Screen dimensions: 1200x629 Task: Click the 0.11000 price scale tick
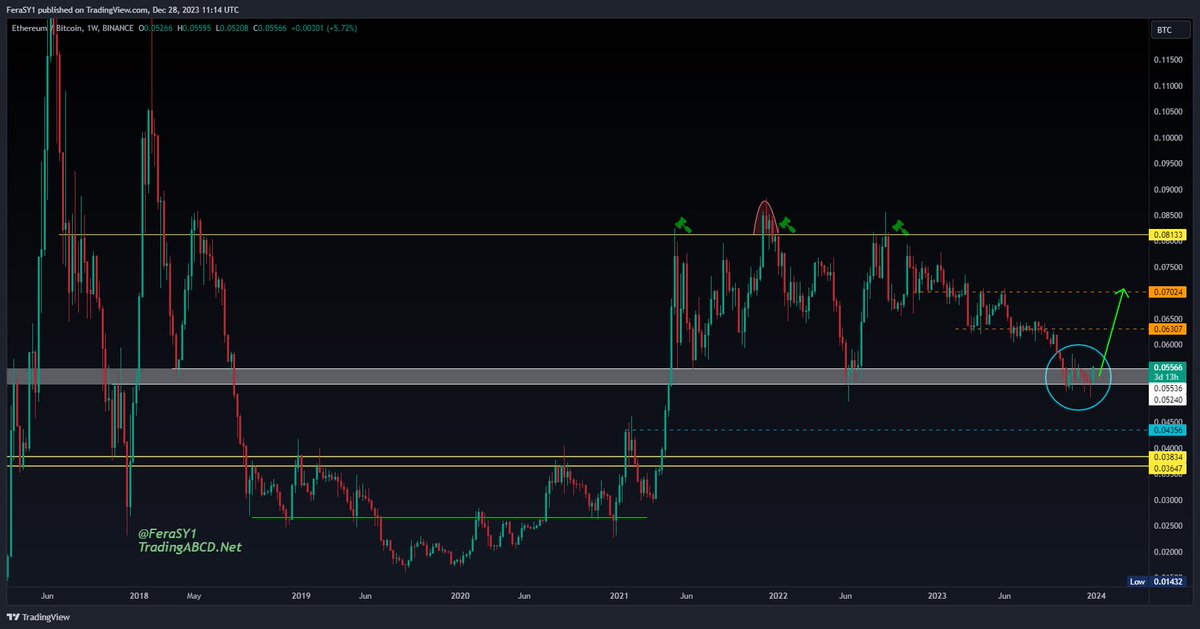(1169, 86)
